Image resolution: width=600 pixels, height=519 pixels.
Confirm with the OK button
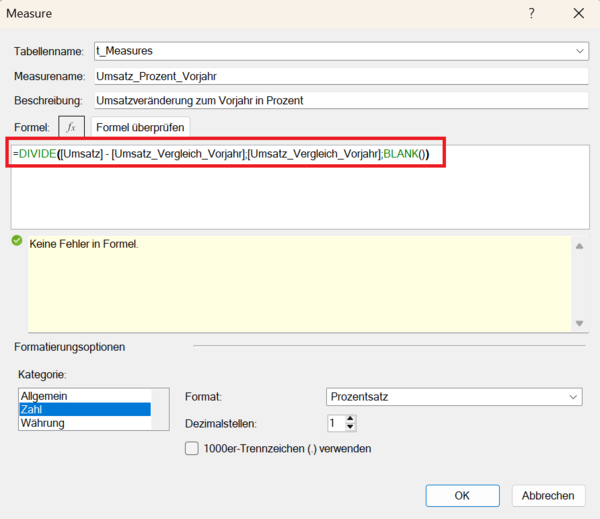[462, 495]
